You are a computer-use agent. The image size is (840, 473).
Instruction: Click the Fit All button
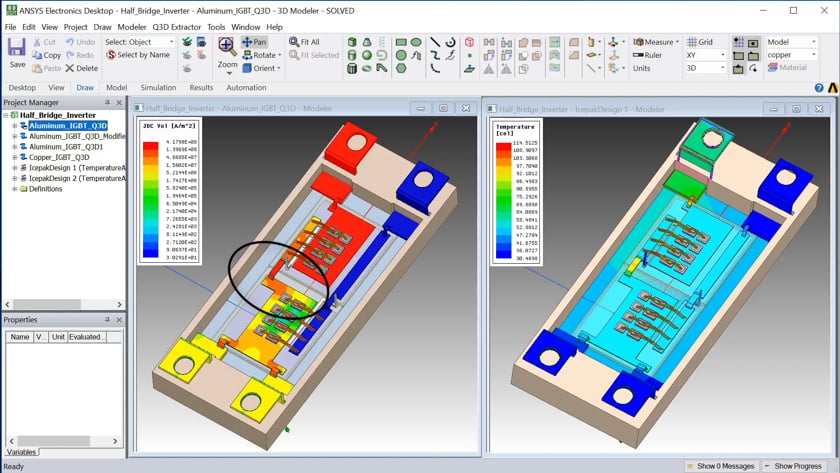304,42
